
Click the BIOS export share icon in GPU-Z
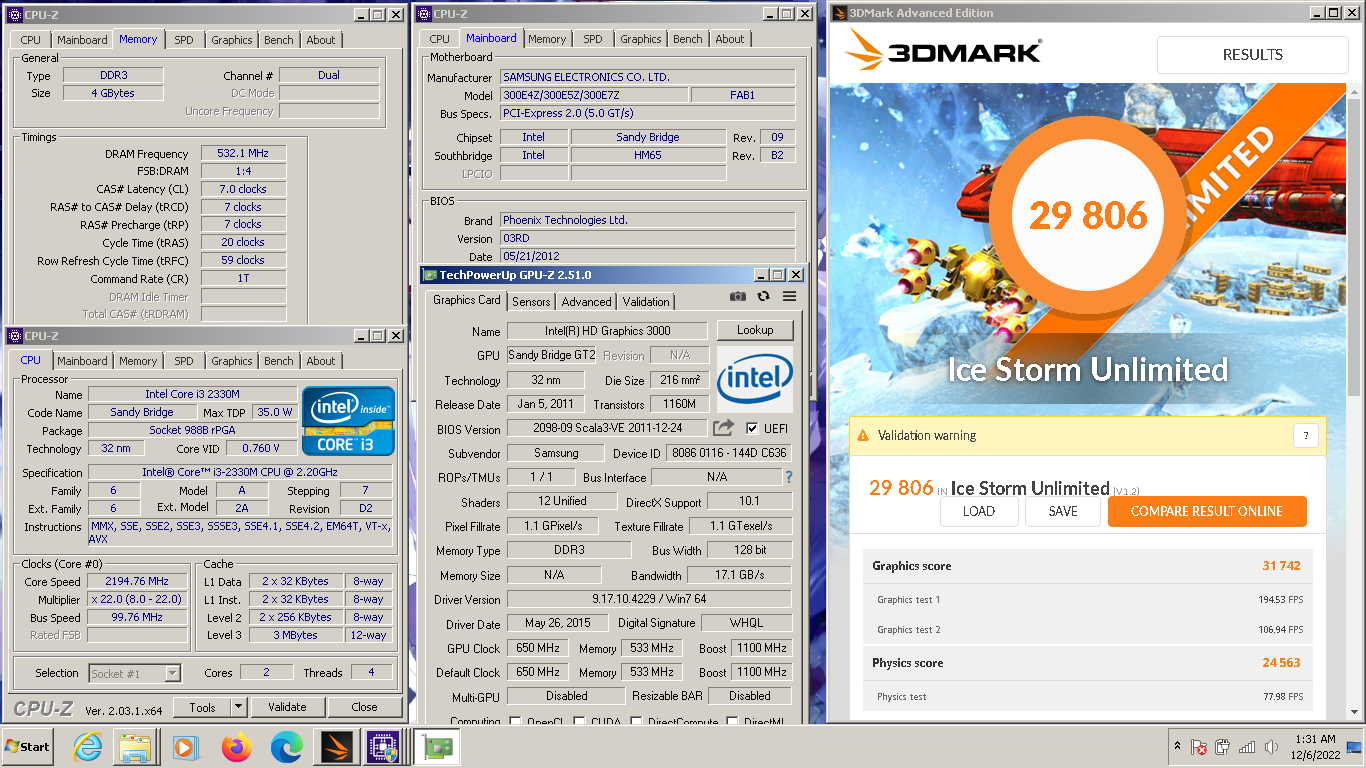point(723,428)
